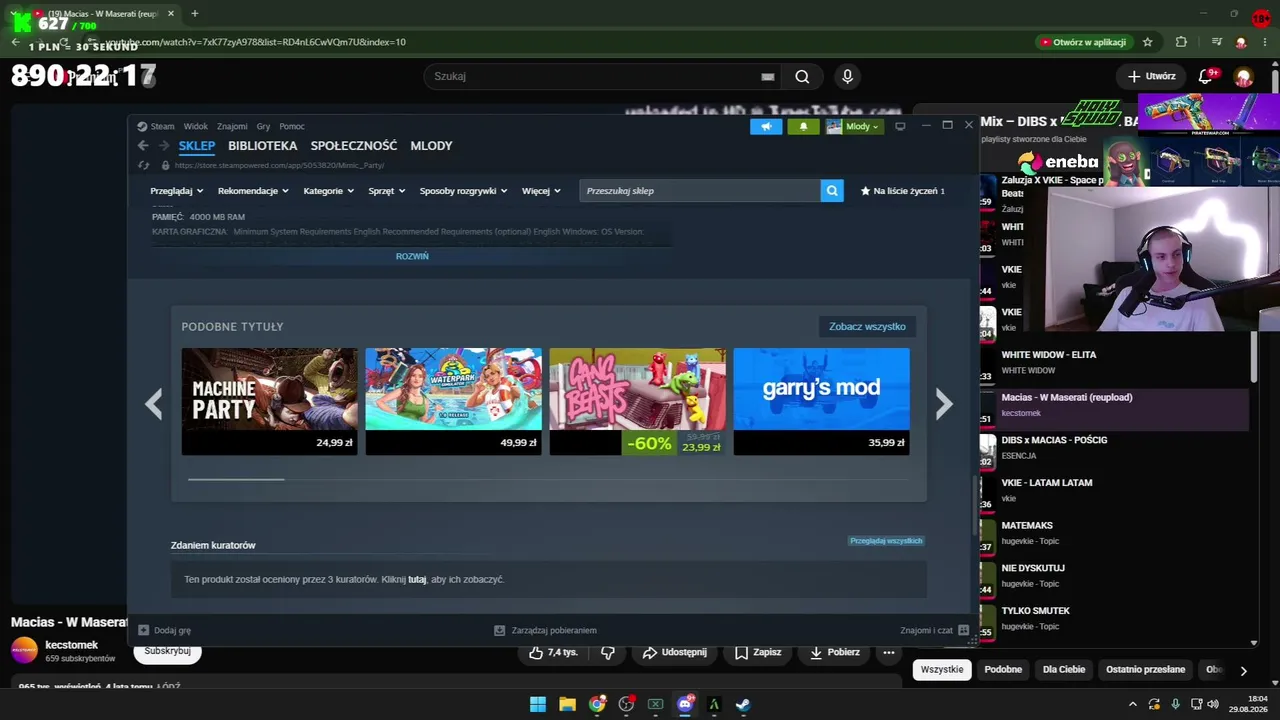This screenshot has height=720, width=1280.
Task: Click Zobacz wszystko for similar titles
Action: (x=867, y=327)
